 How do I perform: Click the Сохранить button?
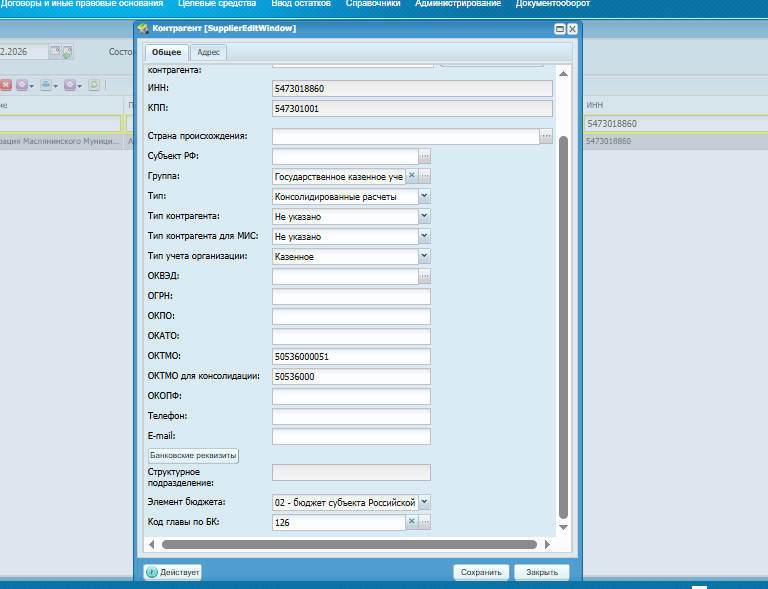click(481, 572)
